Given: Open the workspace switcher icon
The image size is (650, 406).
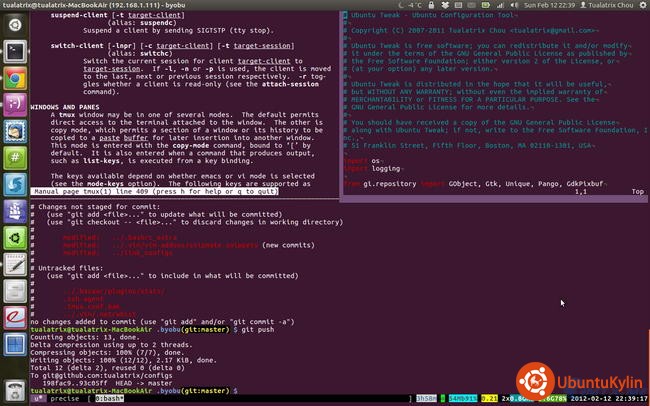Looking at the screenshot, I should tap(15, 345).
